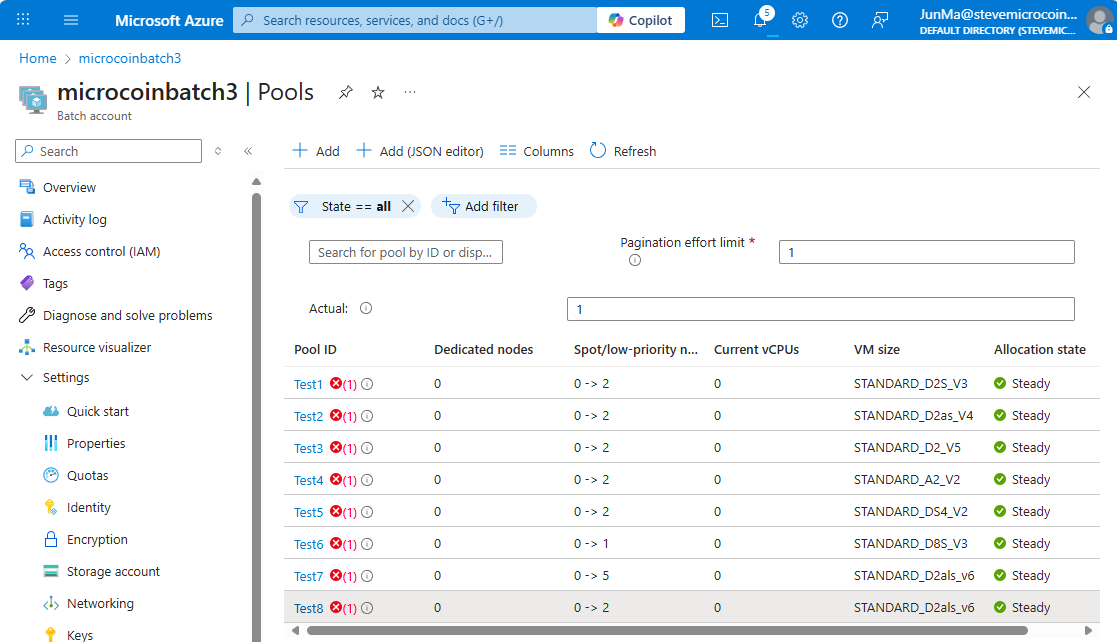Open pool Test4
Viewport: 1117px width, 642px height.
308,481
